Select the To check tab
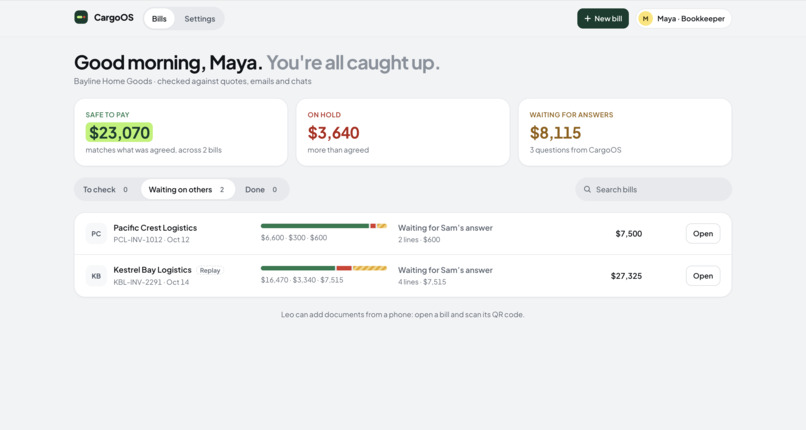The height and width of the screenshot is (430, 806). click(x=106, y=190)
